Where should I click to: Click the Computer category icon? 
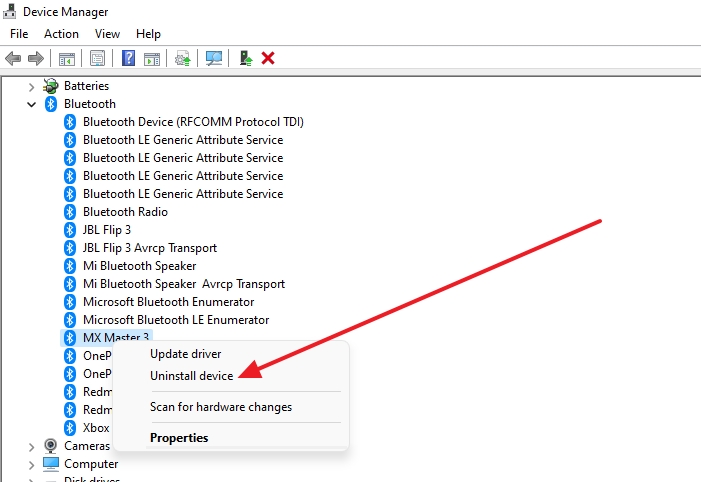click(51, 464)
